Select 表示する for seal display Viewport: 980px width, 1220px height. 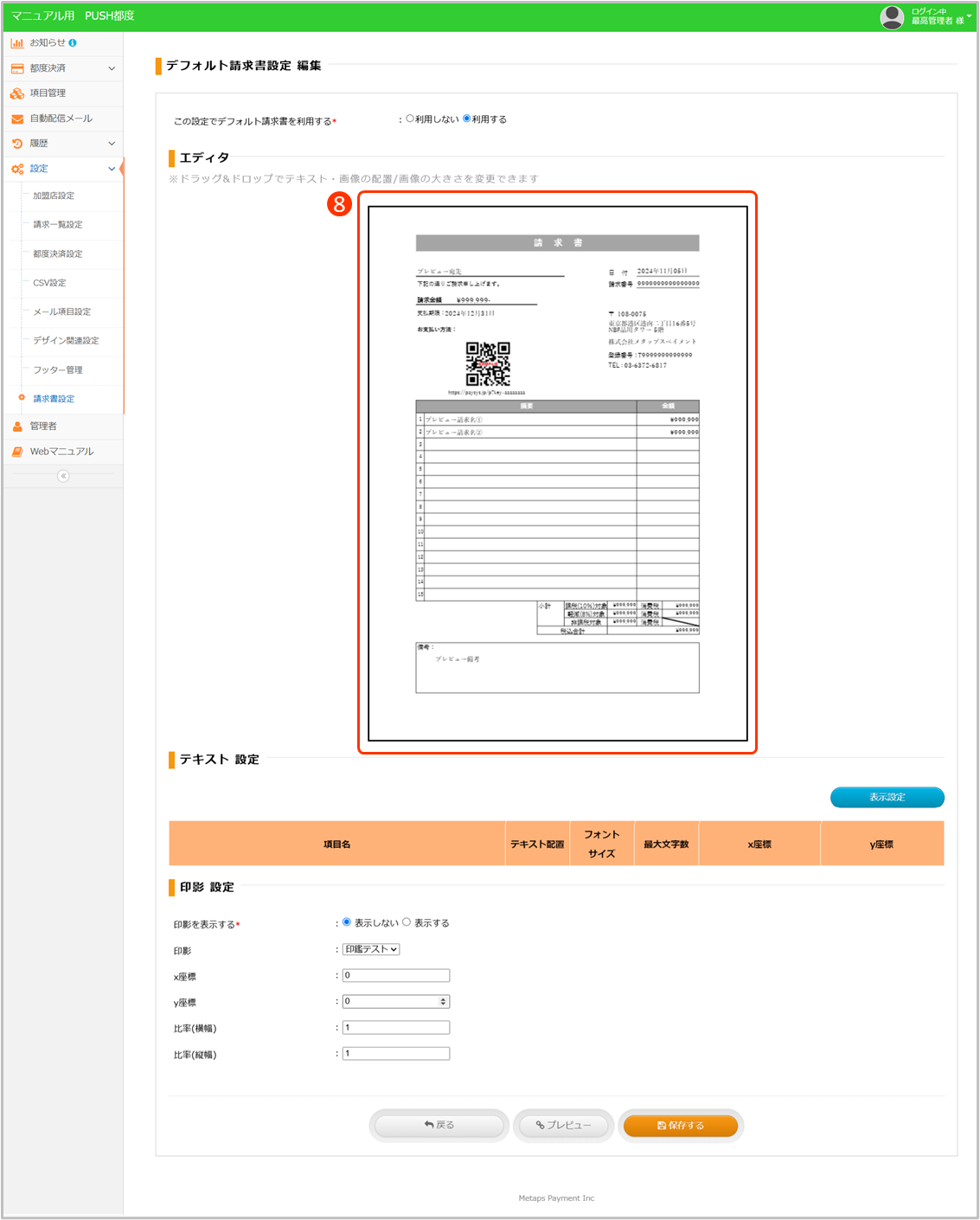(407, 922)
